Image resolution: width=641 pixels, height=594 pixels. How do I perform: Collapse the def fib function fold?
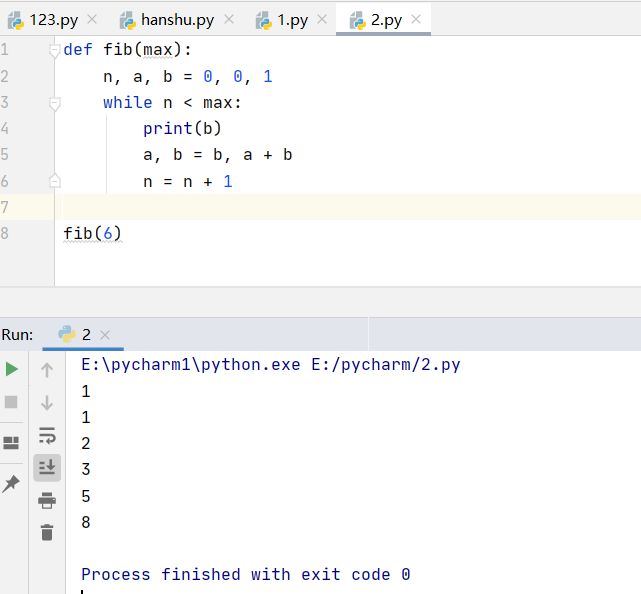[54, 51]
